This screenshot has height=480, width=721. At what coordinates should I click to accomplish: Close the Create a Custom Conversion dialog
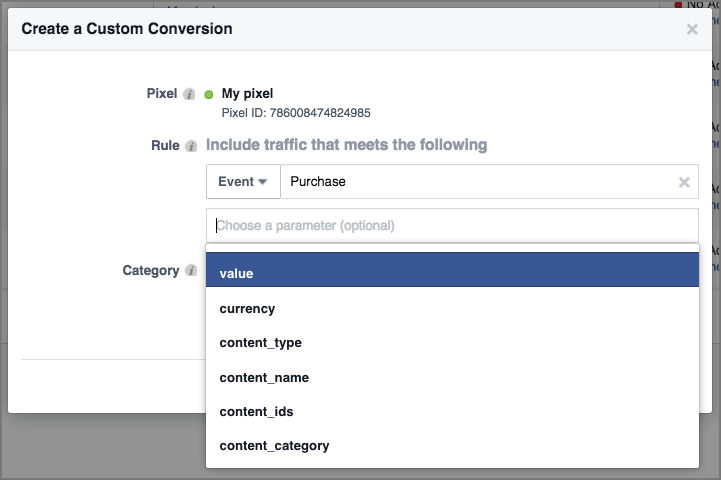point(692,30)
